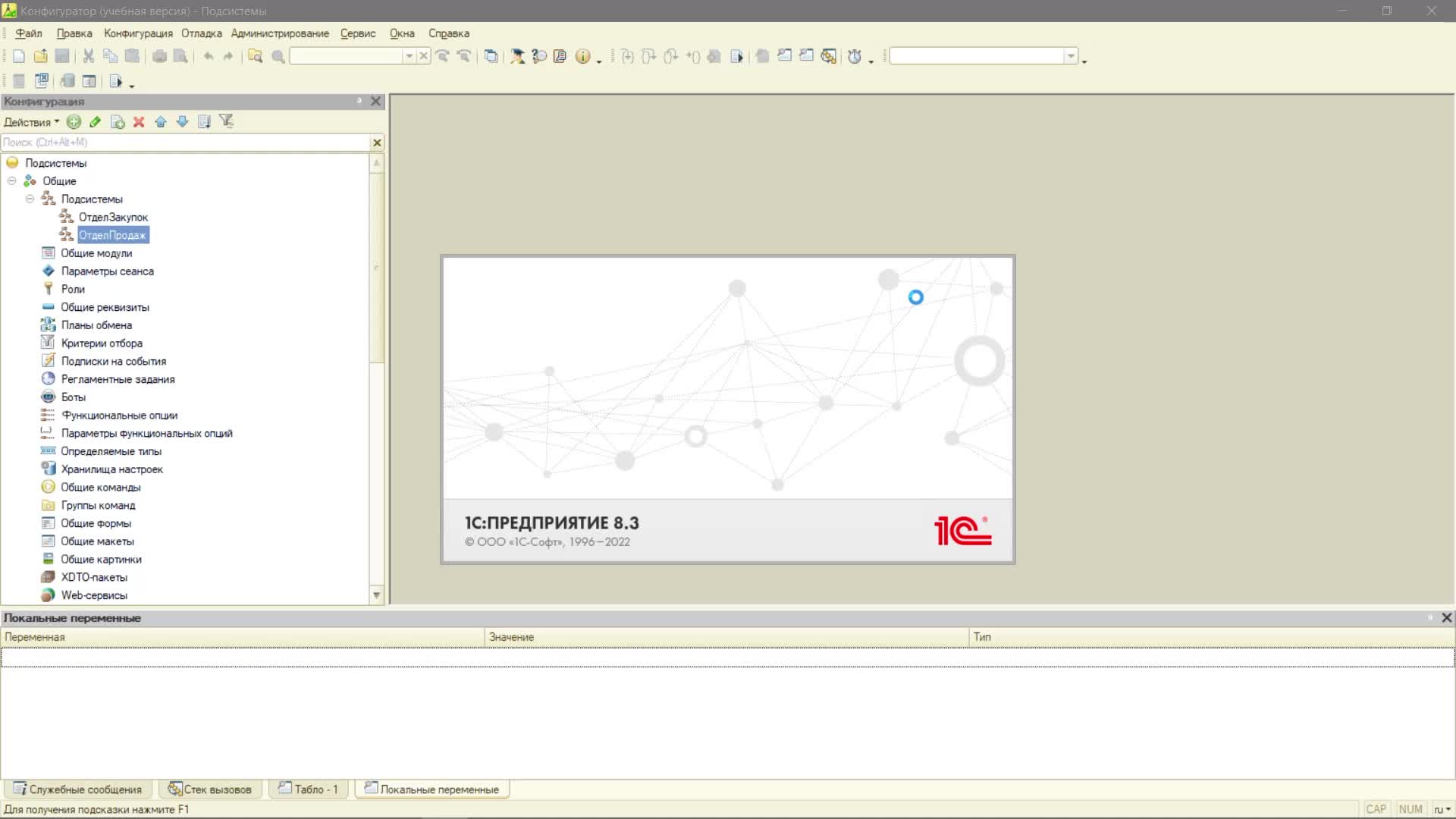Move item up with blue arrow
This screenshot has height=819, width=1456.
(161, 121)
